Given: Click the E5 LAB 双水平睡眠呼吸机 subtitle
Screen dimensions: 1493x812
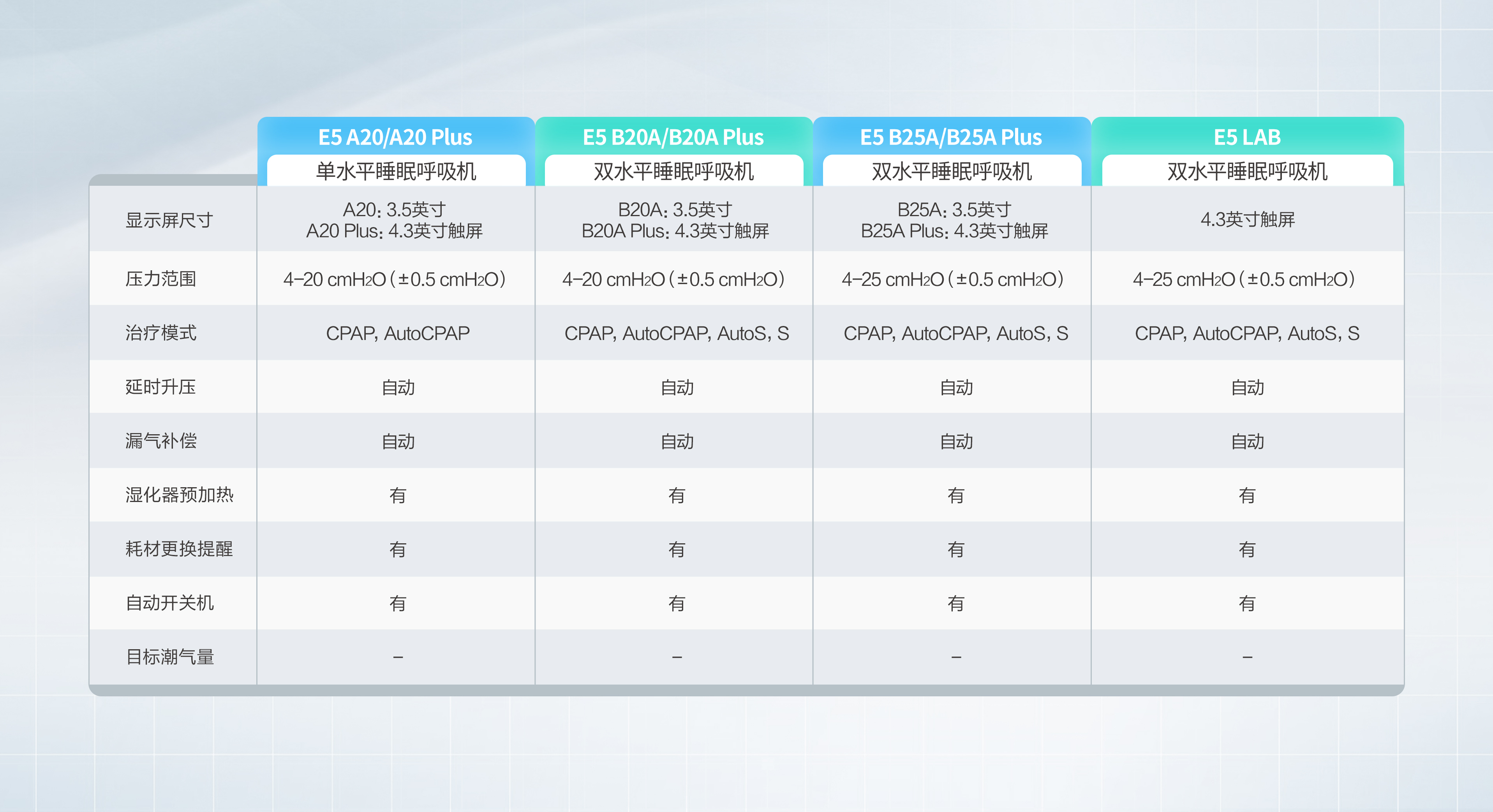Looking at the screenshot, I should click(1247, 172).
